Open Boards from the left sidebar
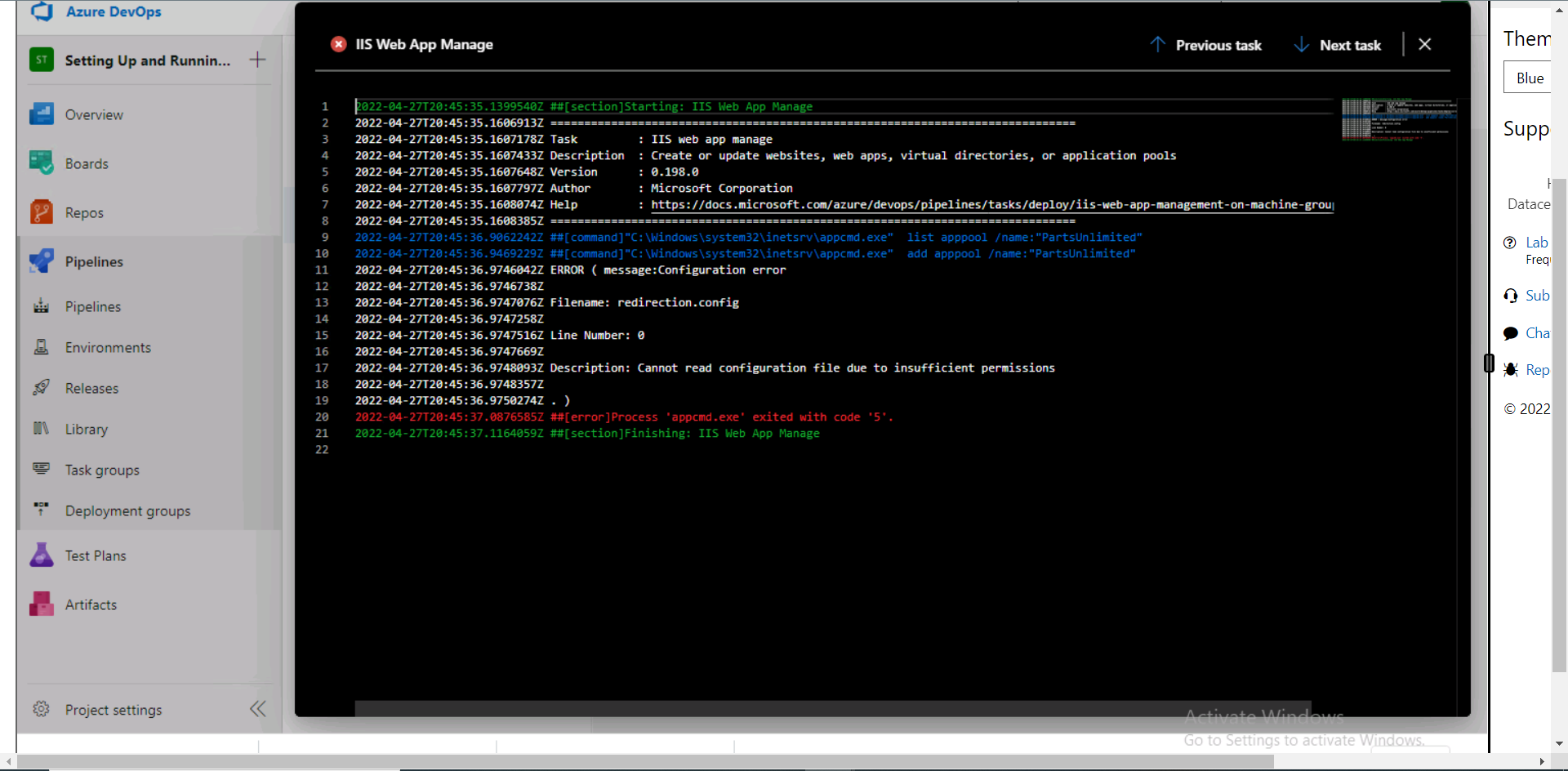Image resolution: width=1568 pixels, height=771 pixels. pos(87,163)
